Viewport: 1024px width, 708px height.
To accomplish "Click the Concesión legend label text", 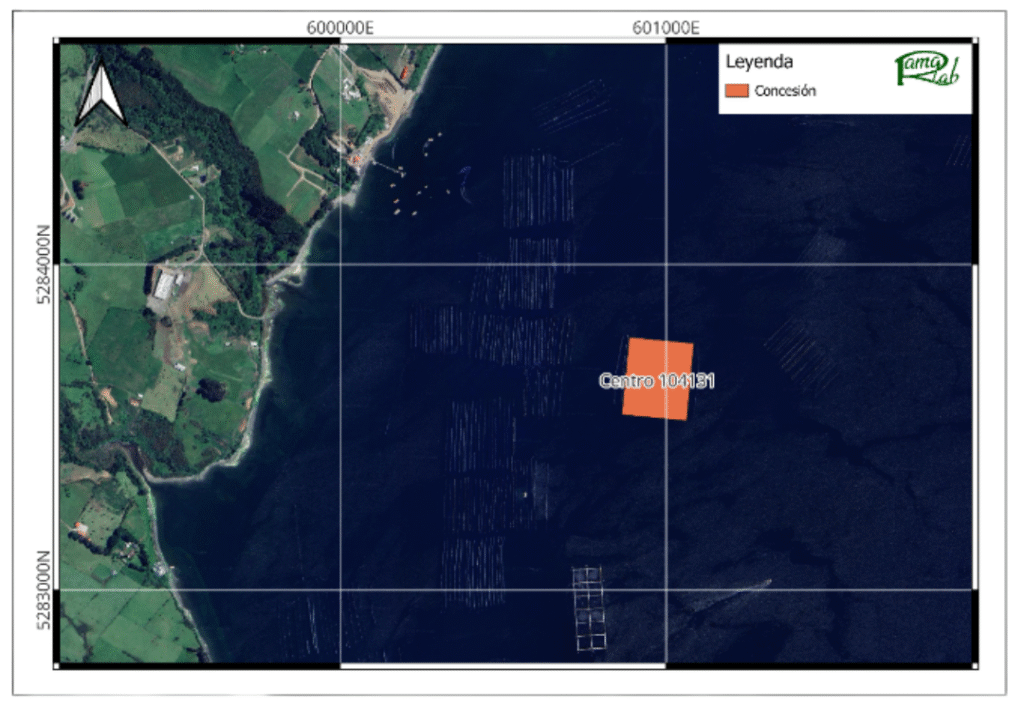I will pyautogui.click(x=785, y=91).
